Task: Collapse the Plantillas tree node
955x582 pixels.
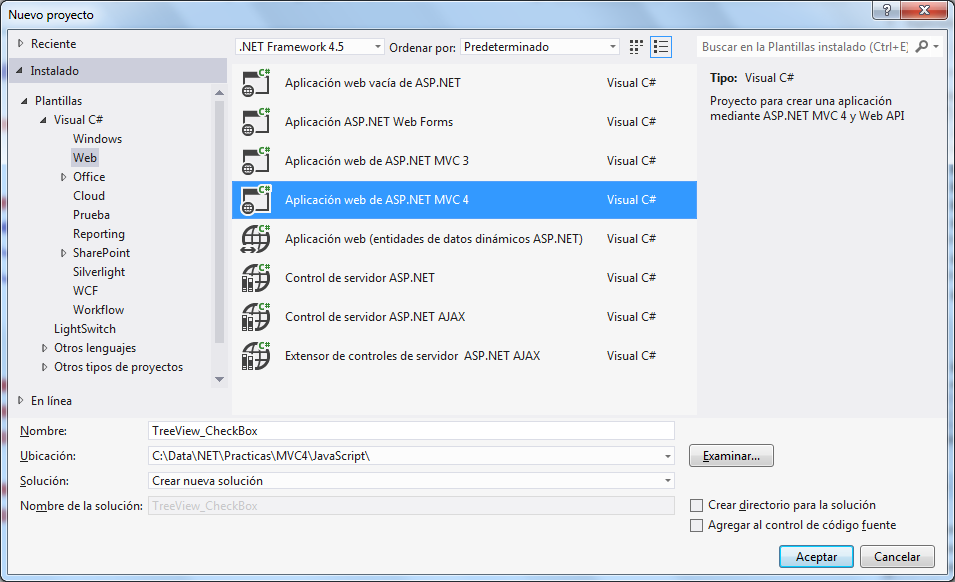Action: 24,101
